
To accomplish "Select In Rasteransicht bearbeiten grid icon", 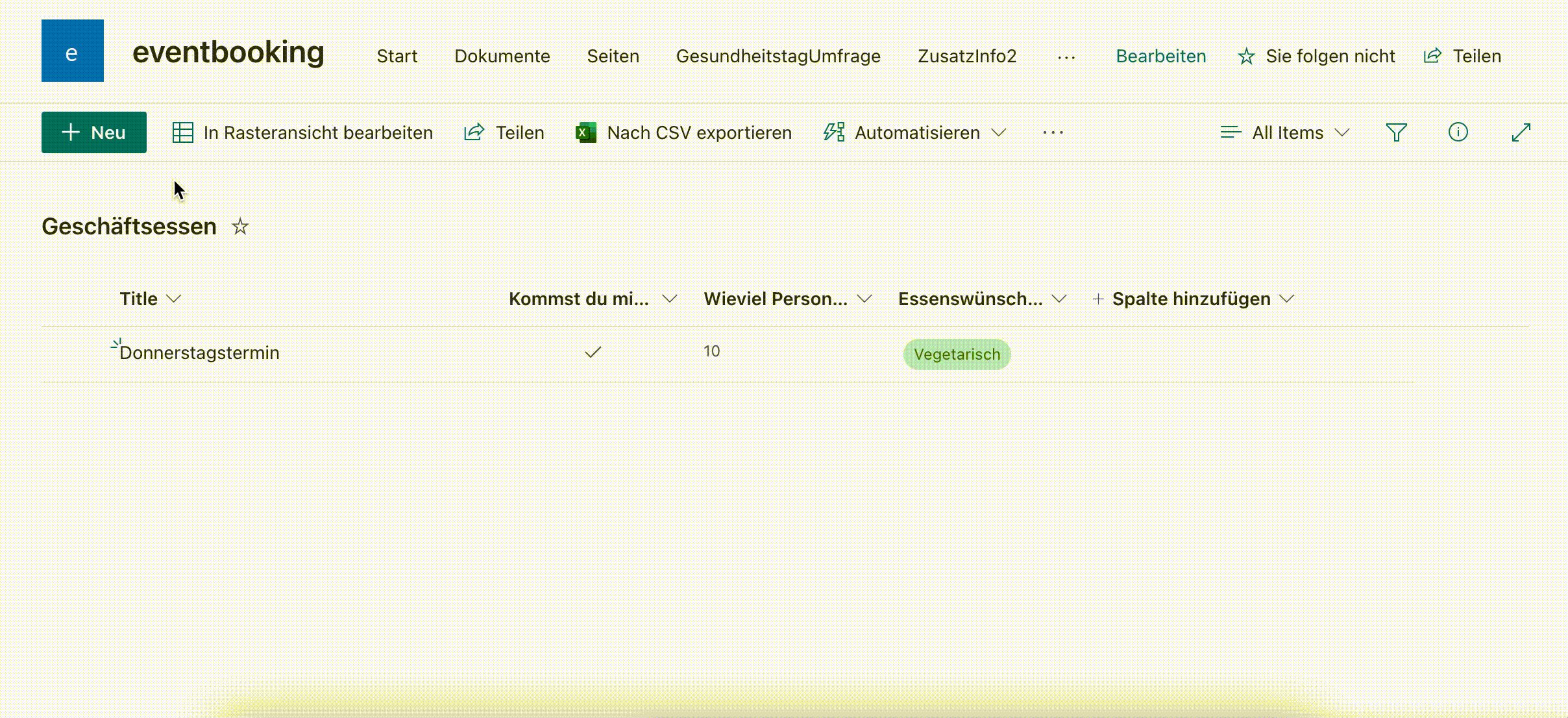I will pyautogui.click(x=182, y=132).
